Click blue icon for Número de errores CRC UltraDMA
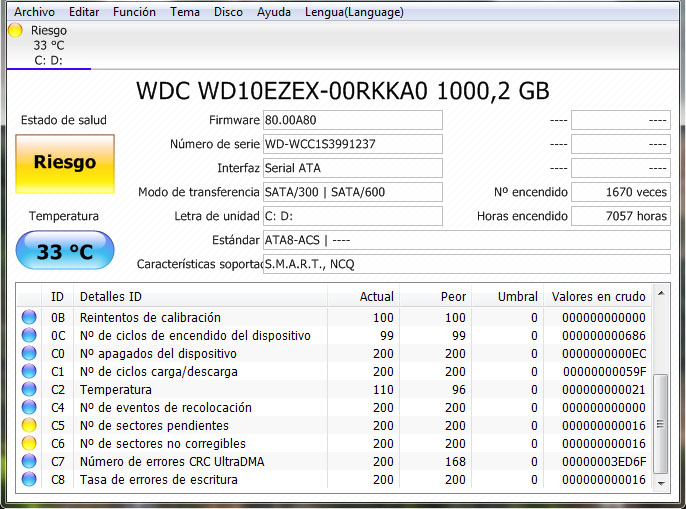 29,462
